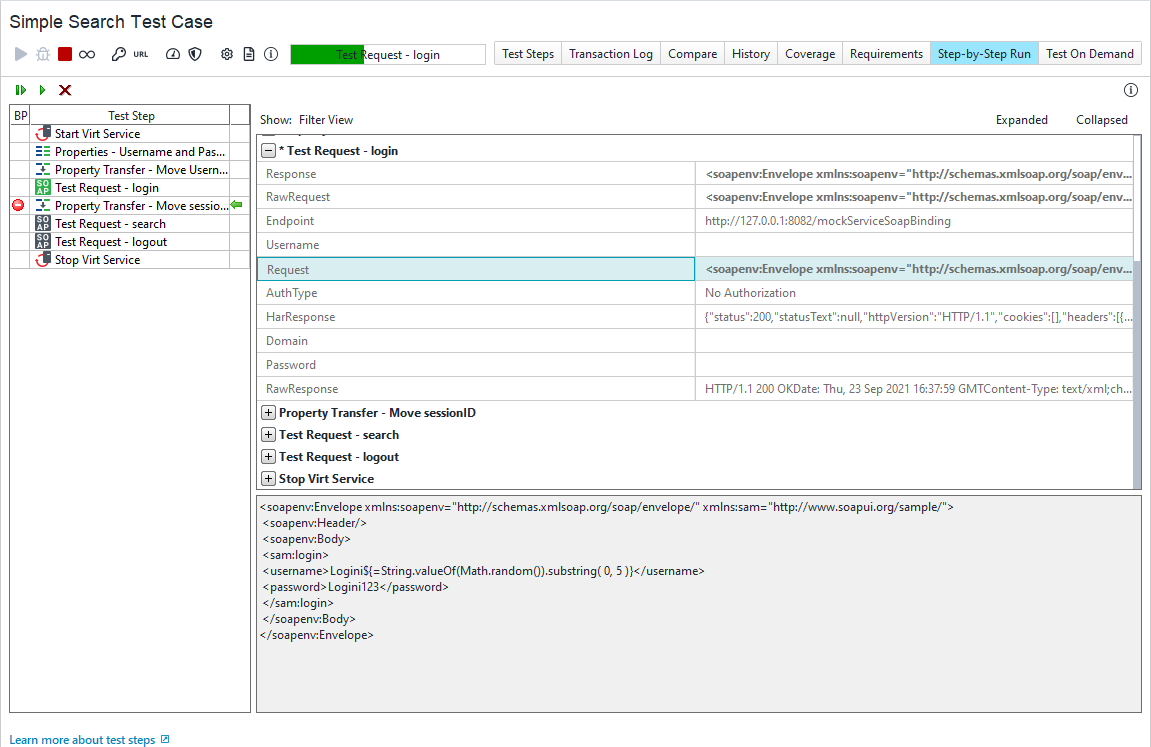The image size is (1151, 747).
Task: Expand the Property Transfer - Move sessionID node
Action: (268, 413)
